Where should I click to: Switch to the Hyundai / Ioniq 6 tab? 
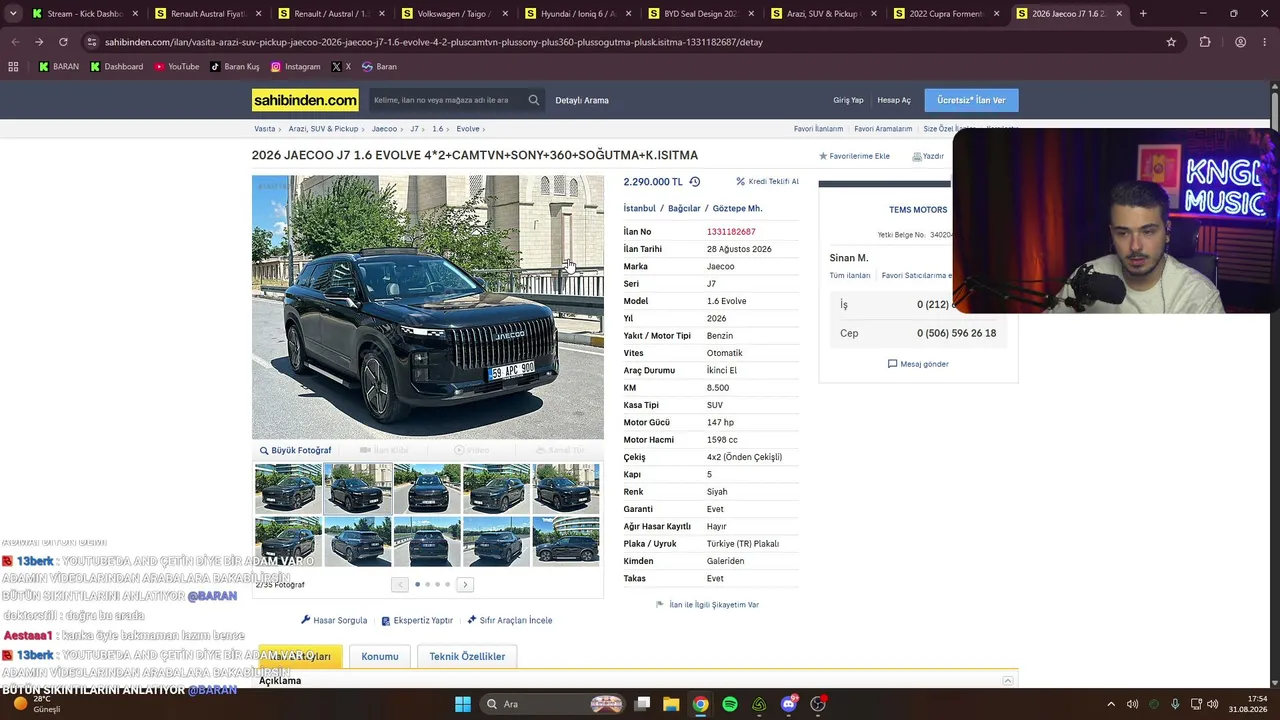point(579,14)
